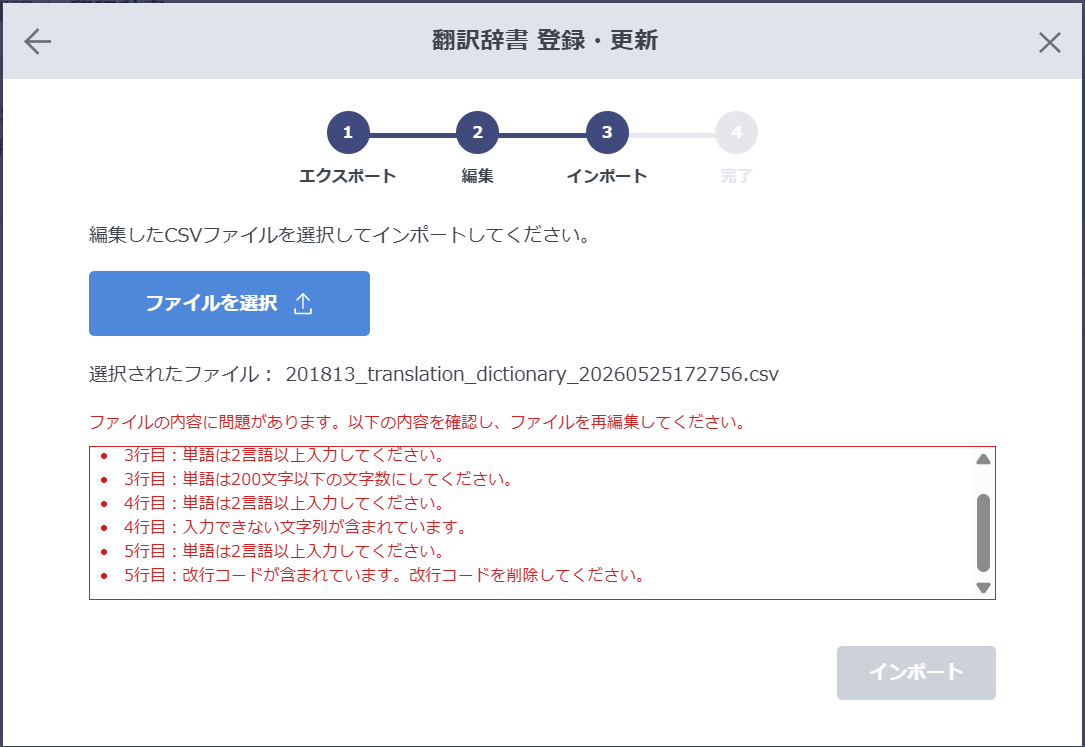Click error 4行目：単語は2言語以上入力してください
Viewport: 1085px width, 747px height.
284,503
